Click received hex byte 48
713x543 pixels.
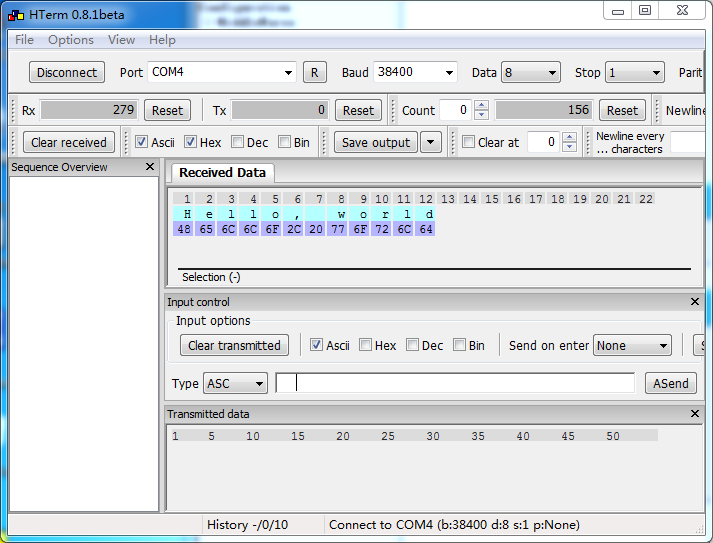[184, 229]
